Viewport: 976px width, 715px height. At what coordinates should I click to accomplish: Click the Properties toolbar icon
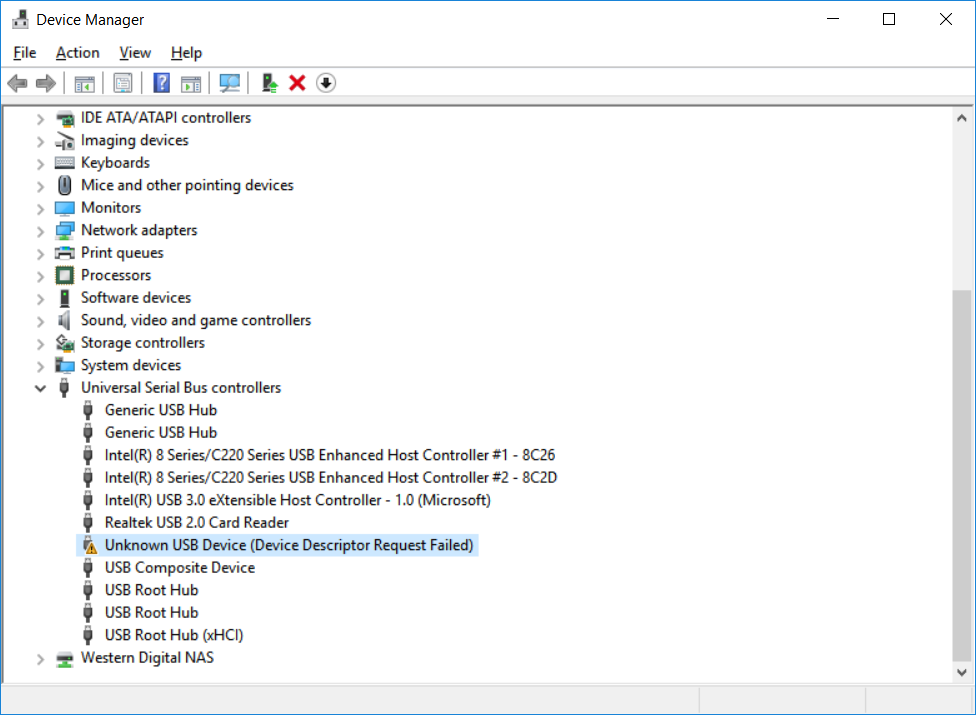tap(123, 83)
